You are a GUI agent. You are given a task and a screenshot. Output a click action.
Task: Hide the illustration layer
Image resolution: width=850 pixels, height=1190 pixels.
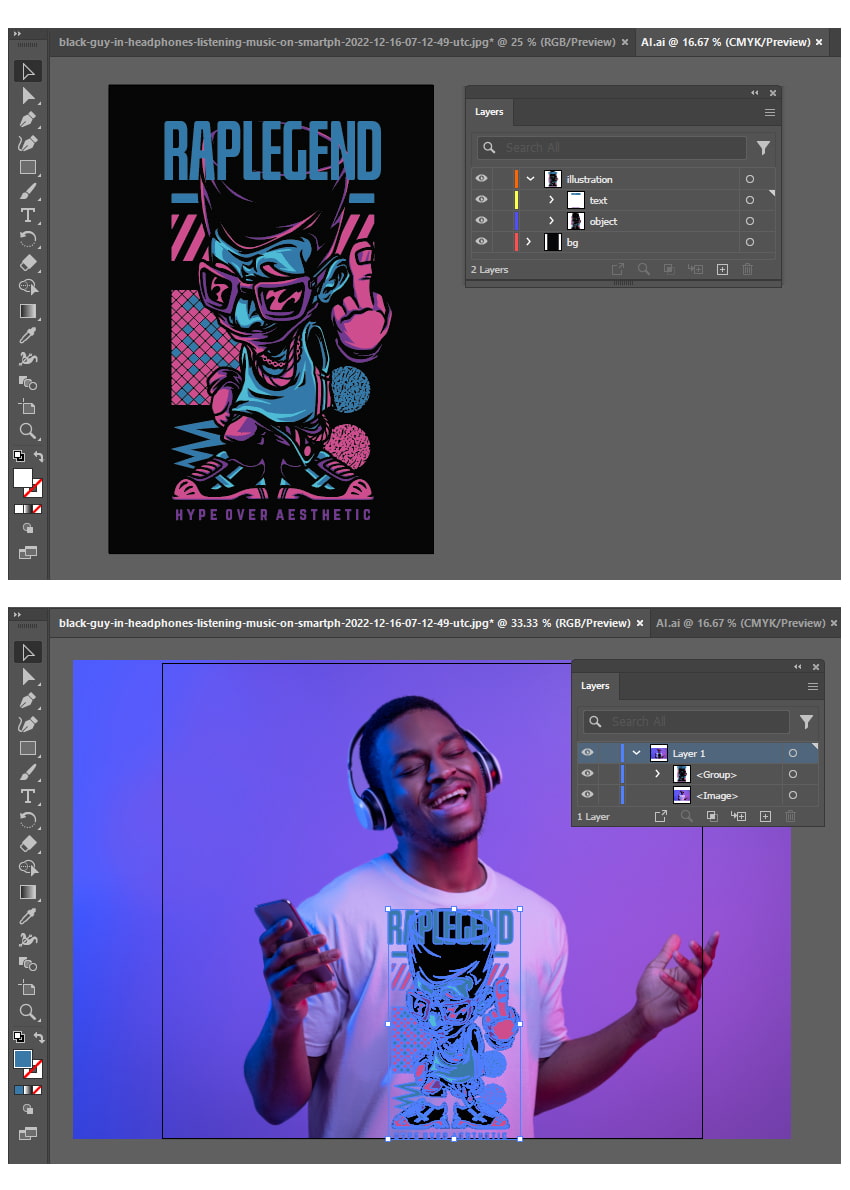click(x=482, y=179)
